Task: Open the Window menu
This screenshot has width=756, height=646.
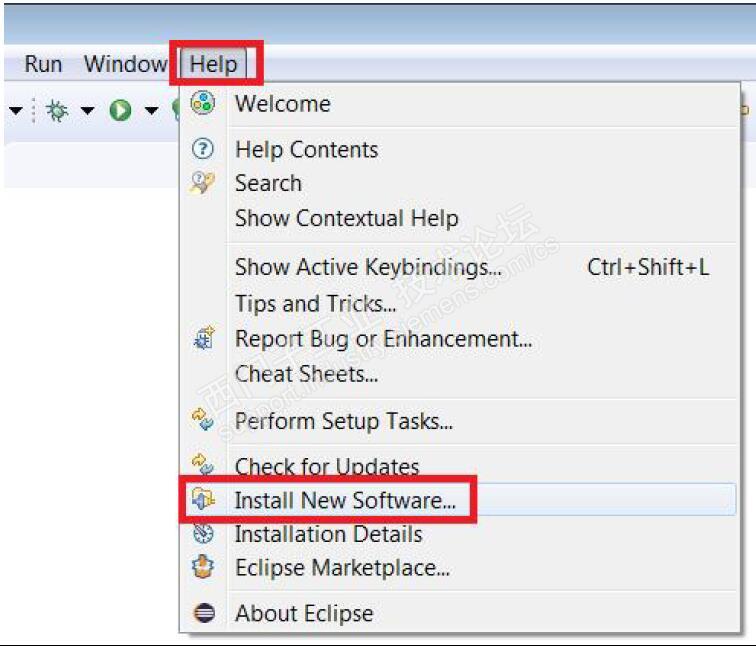Action: pos(125,64)
